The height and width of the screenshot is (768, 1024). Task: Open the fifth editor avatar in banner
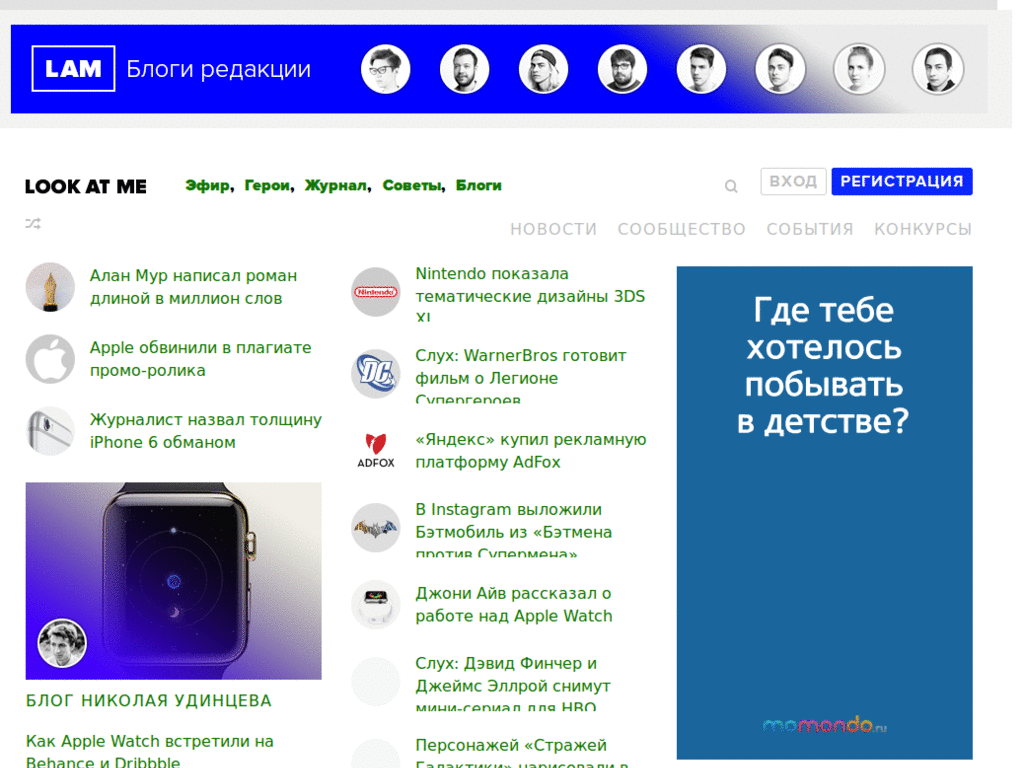701,69
